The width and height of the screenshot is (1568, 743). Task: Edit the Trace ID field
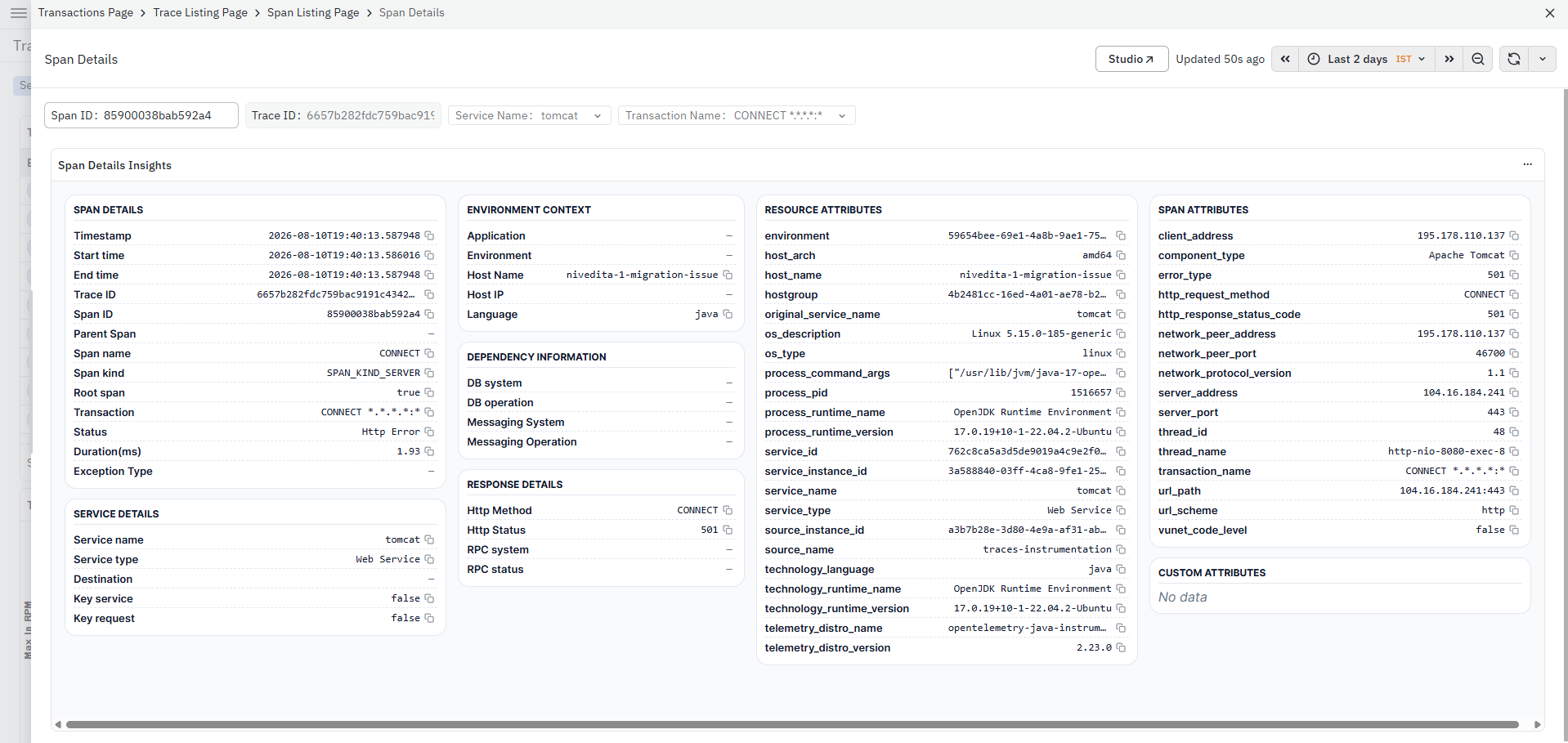343,115
